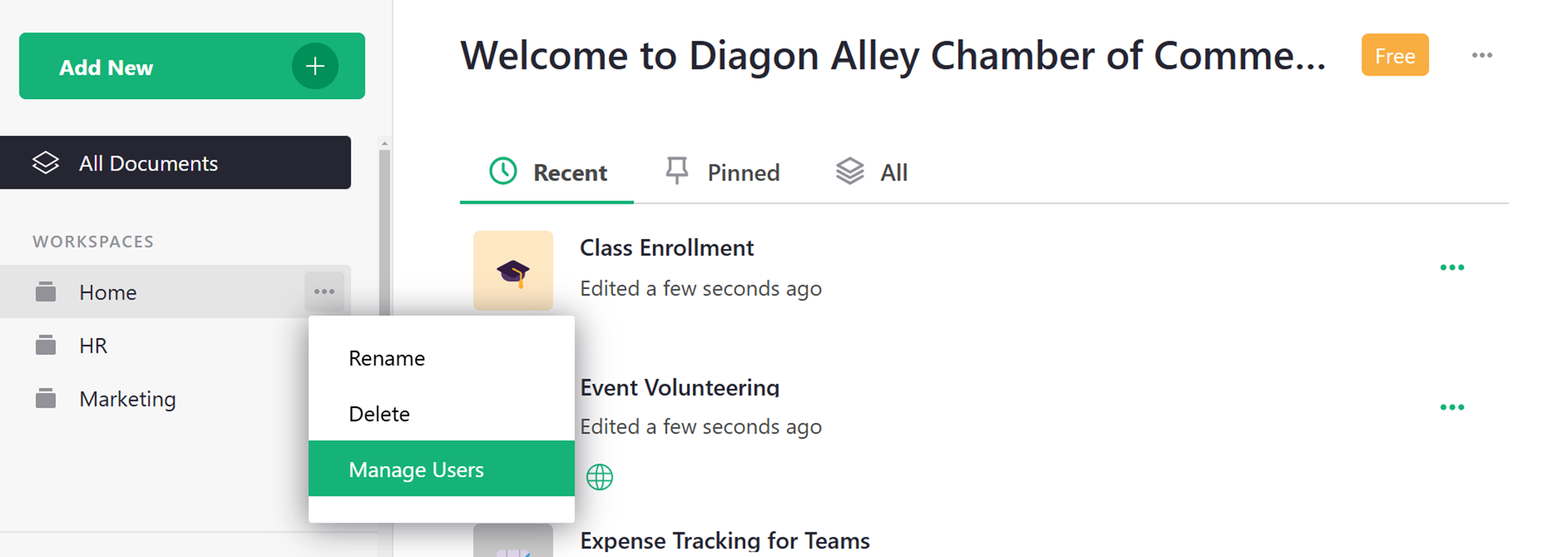The width and height of the screenshot is (1568, 557).
Task: Click the Home workspace folder icon
Action: coord(46,292)
